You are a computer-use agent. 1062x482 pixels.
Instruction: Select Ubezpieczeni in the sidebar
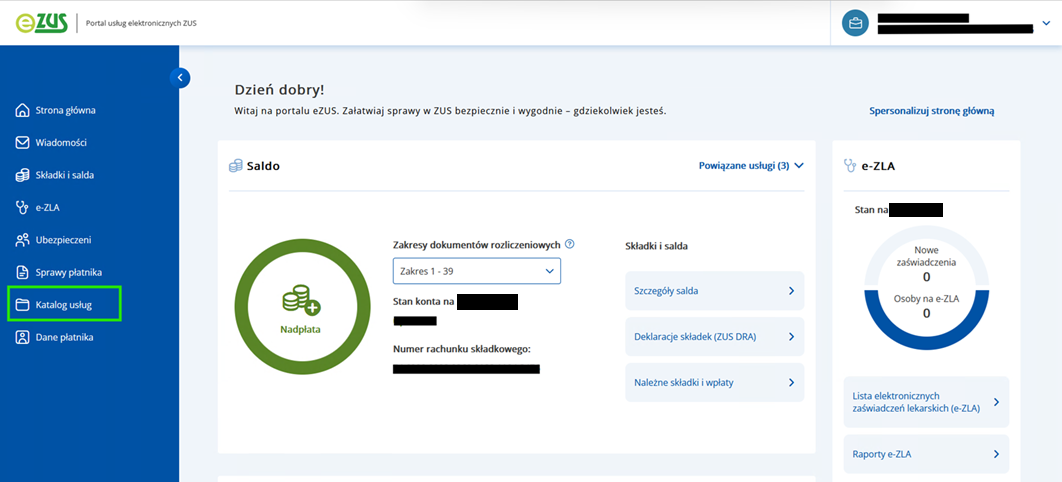[63, 240]
